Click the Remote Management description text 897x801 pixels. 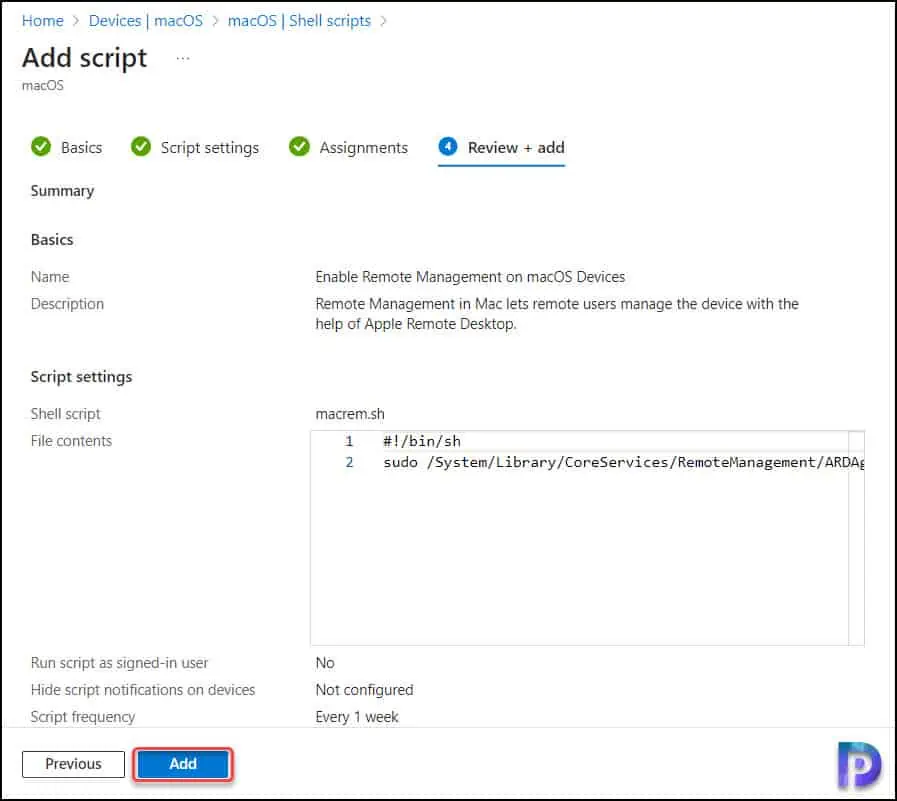pos(557,314)
